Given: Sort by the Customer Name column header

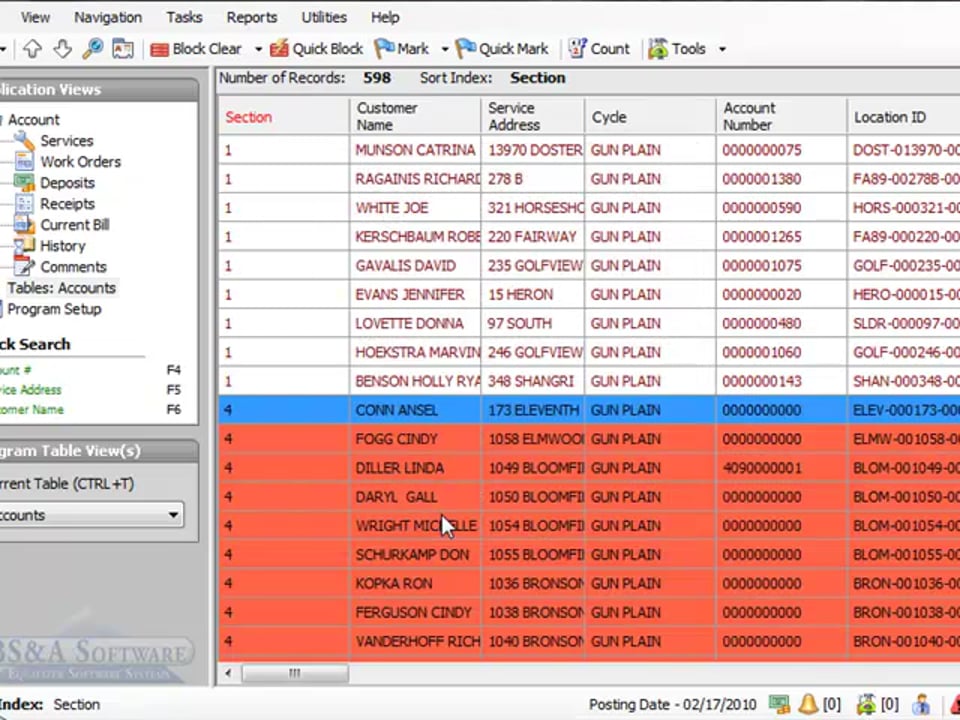Looking at the screenshot, I should click(415, 117).
